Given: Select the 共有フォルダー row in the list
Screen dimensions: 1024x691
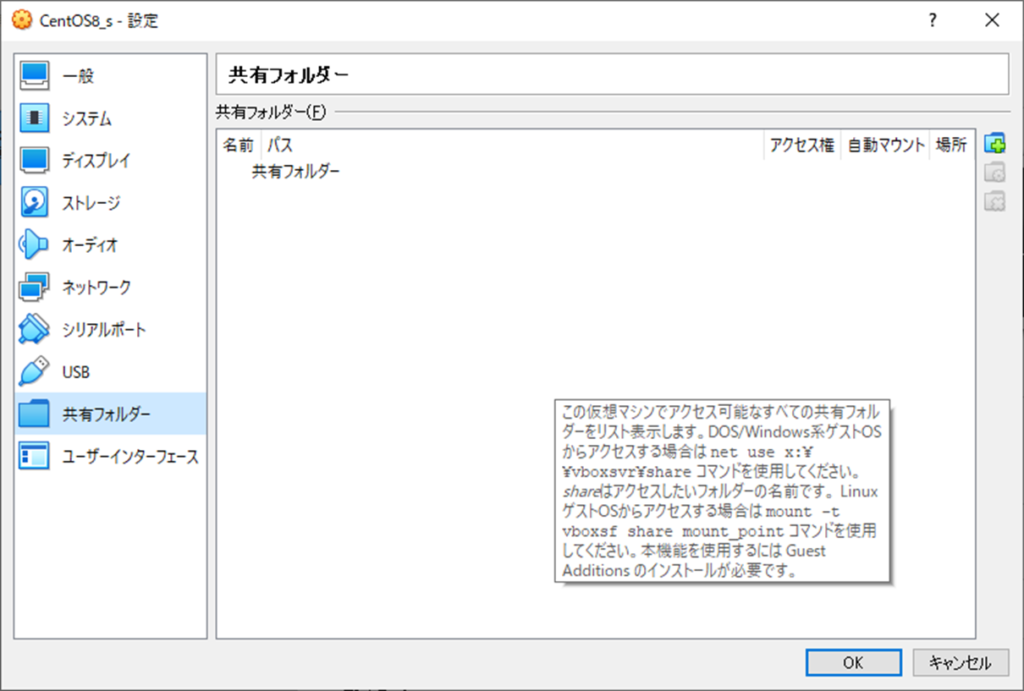Looking at the screenshot, I should tap(596, 172).
